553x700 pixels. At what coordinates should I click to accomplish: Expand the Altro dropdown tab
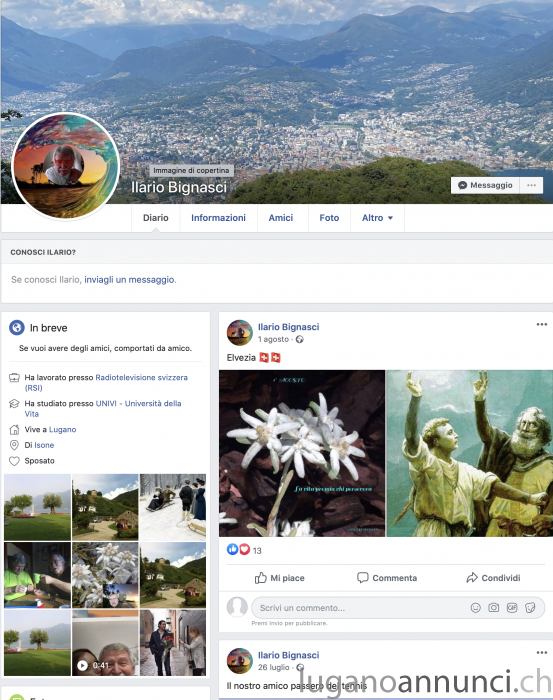click(377, 218)
